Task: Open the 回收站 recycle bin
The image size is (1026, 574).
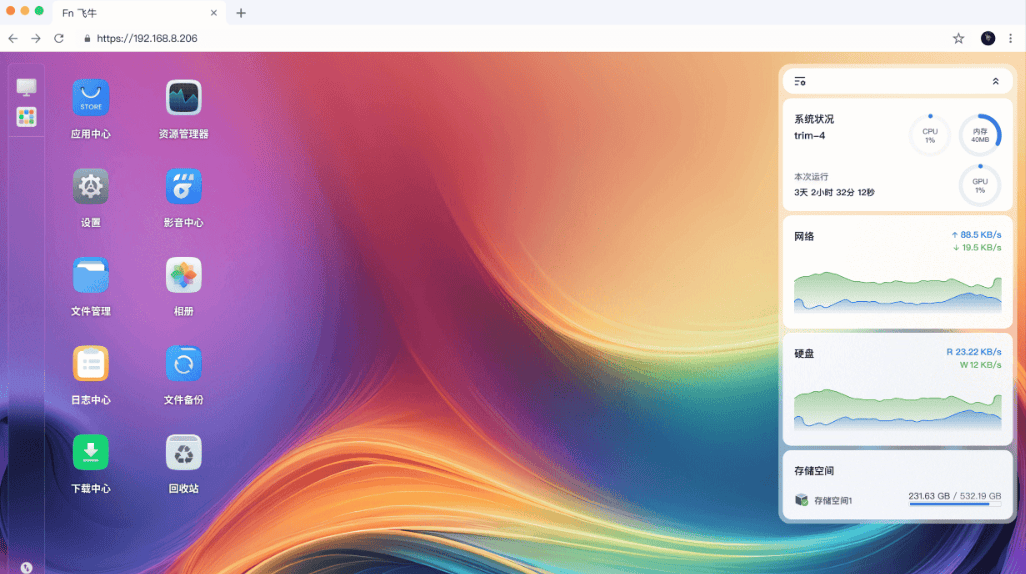Action: click(184, 452)
